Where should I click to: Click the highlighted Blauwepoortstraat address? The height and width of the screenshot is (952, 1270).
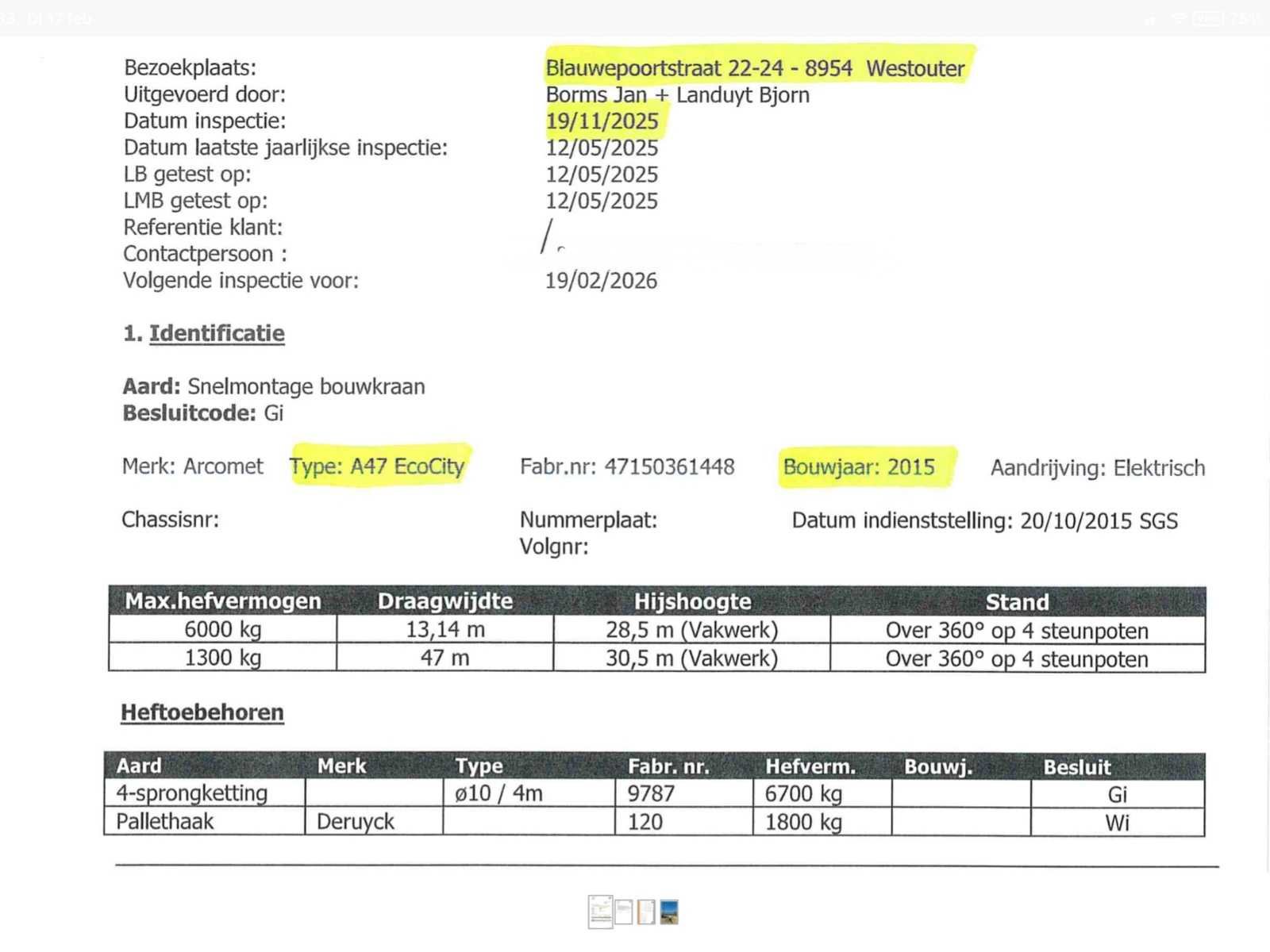click(755, 68)
